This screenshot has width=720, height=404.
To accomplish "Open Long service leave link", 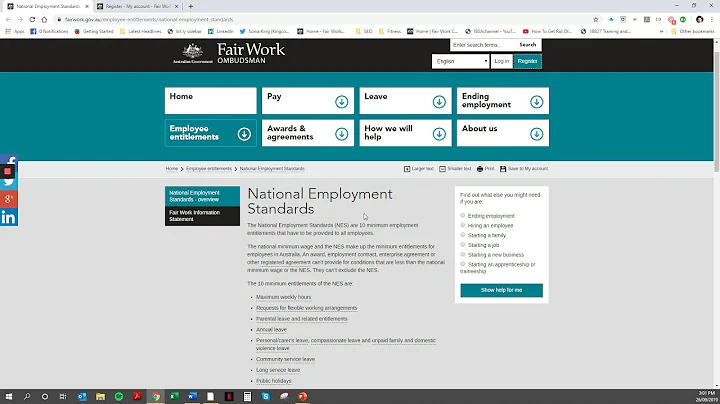I will [x=278, y=370].
